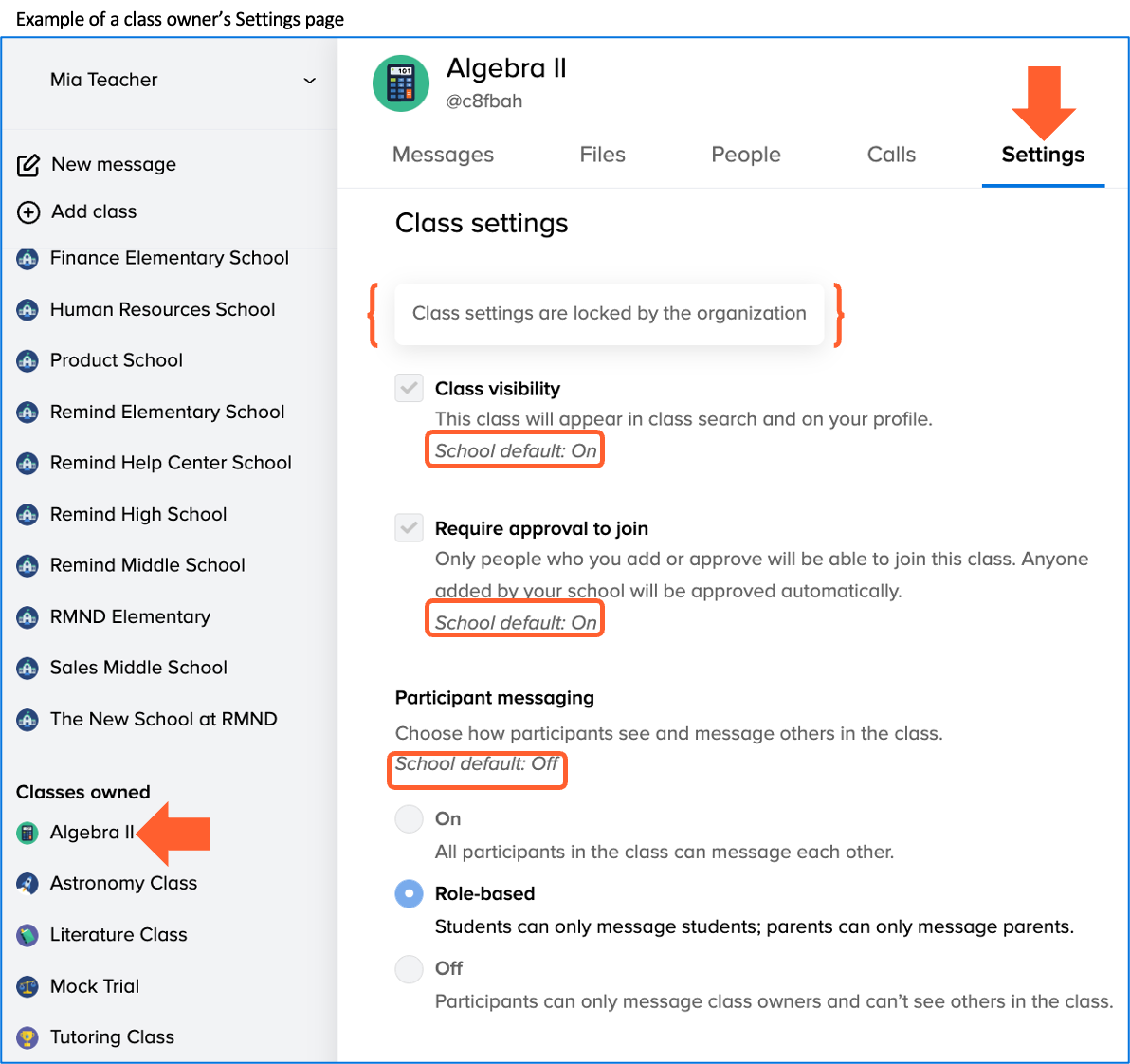Viewport: 1130px width, 1064px height.
Task: Expand the Mia Teacher account dropdown
Action: (x=309, y=81)
